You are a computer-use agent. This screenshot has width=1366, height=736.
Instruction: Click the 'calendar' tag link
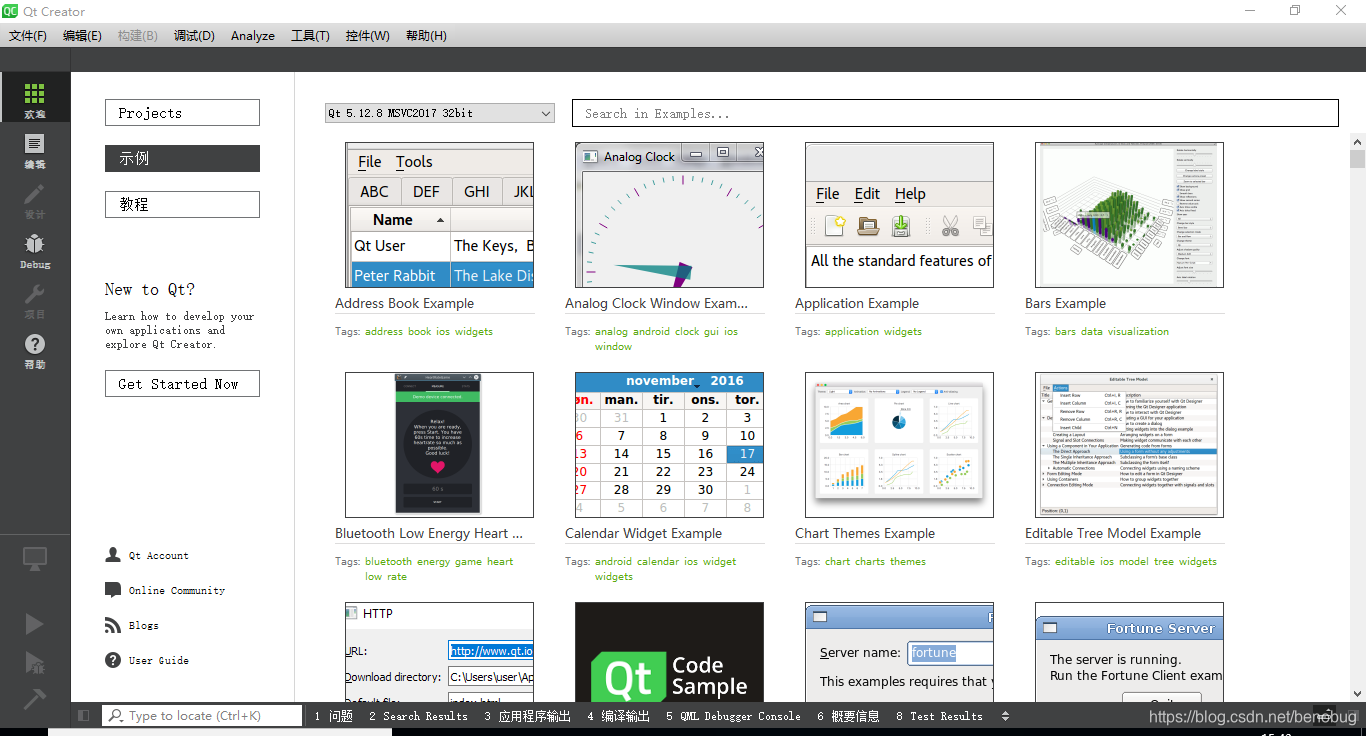(658, 561)
